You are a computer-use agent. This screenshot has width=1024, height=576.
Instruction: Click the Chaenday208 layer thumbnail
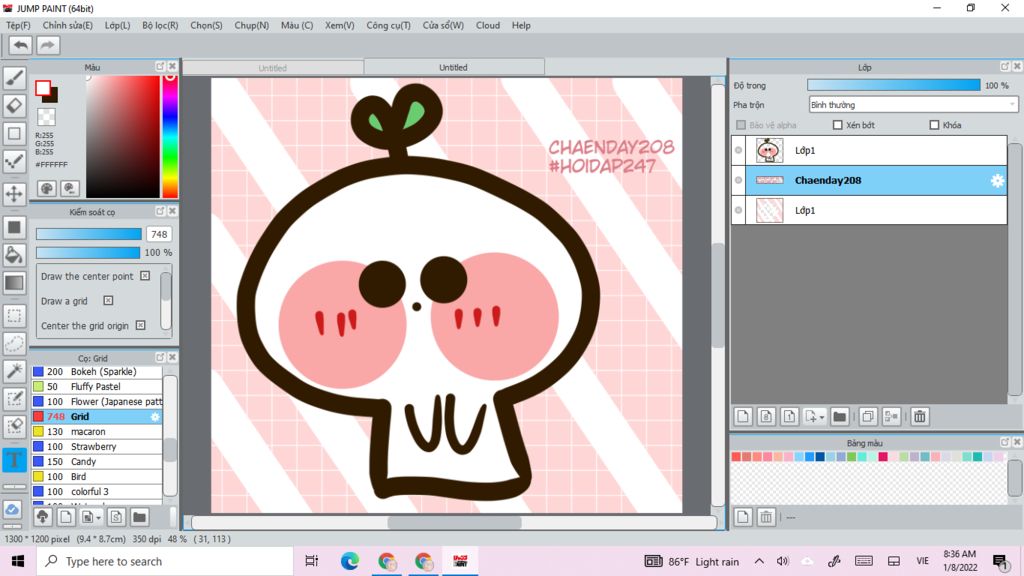pyautogui.click(x=769, y=180)
